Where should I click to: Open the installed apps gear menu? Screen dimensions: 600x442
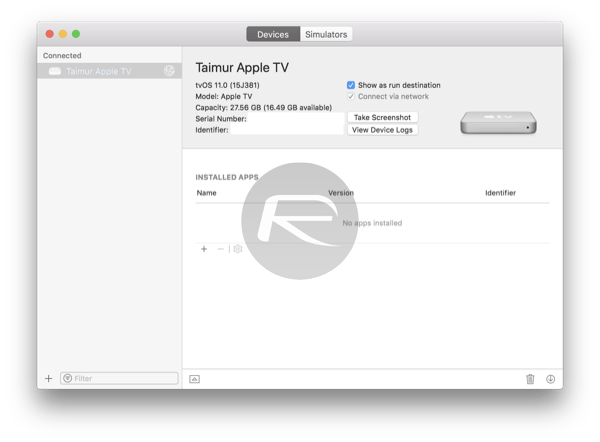pyautogui.click(x=238, y=249)
